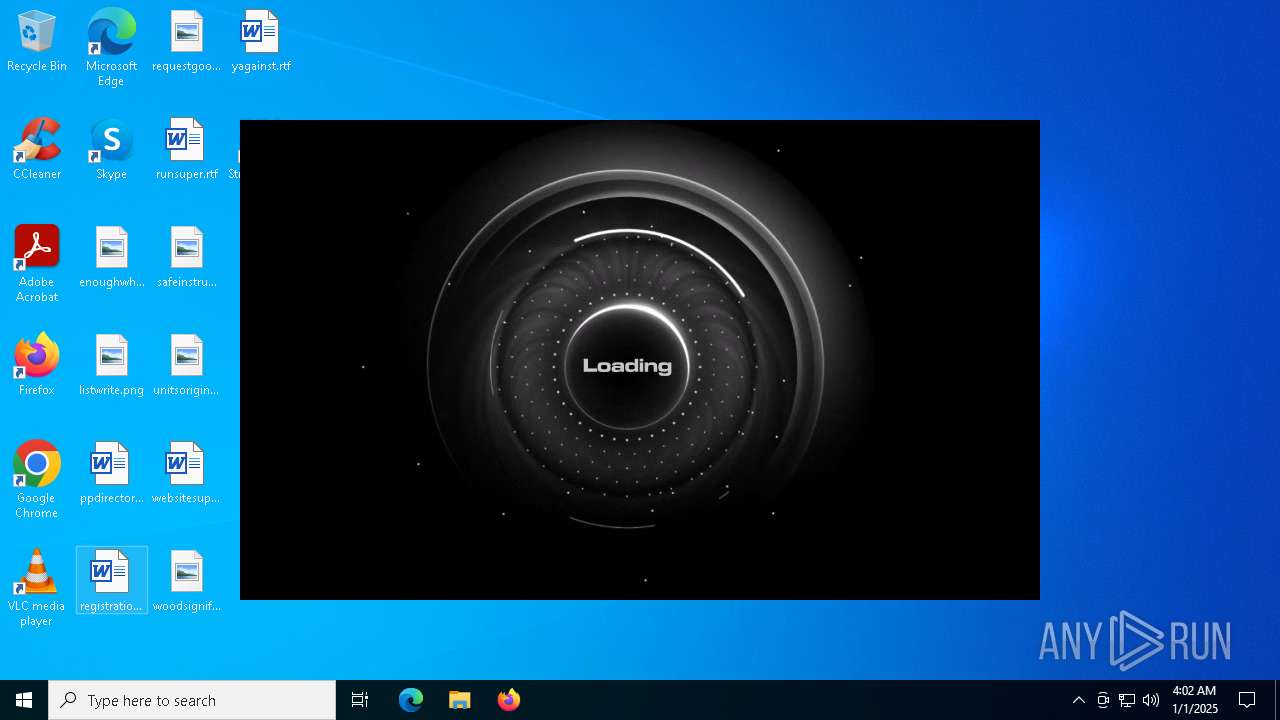The height and width of the screenshot is (720, 1280).
Task: Open the volume tray icon
Action: [x=1151, y=700]
